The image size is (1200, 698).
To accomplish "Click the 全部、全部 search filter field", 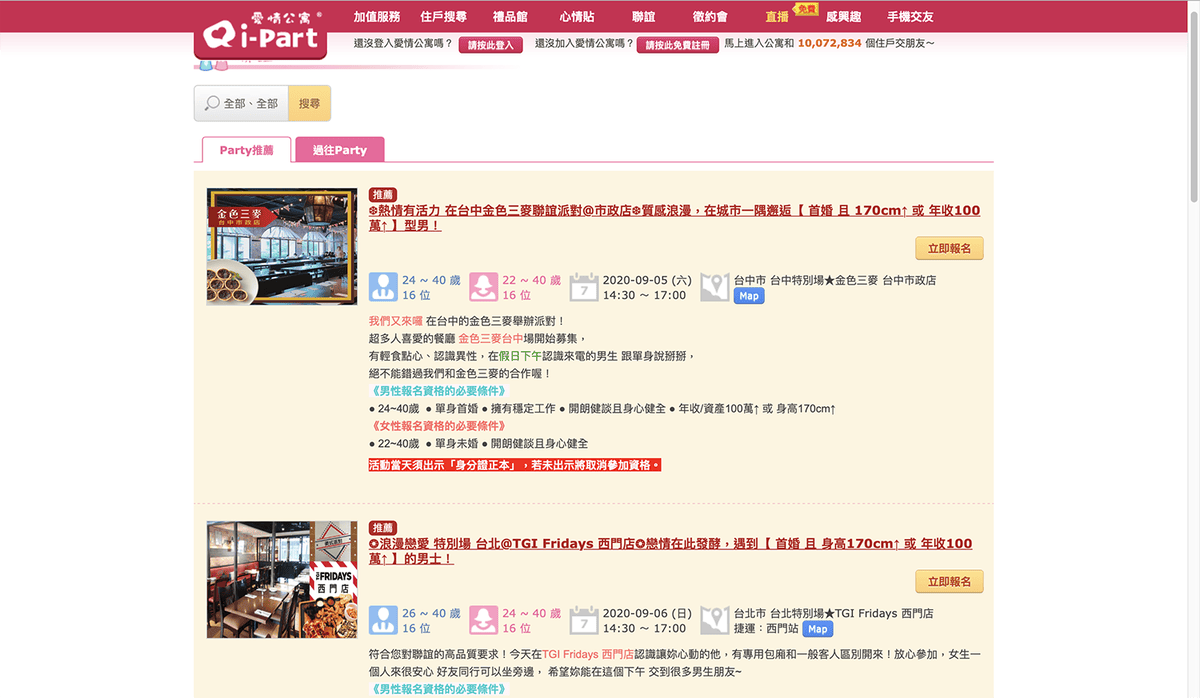I will 241,103.
